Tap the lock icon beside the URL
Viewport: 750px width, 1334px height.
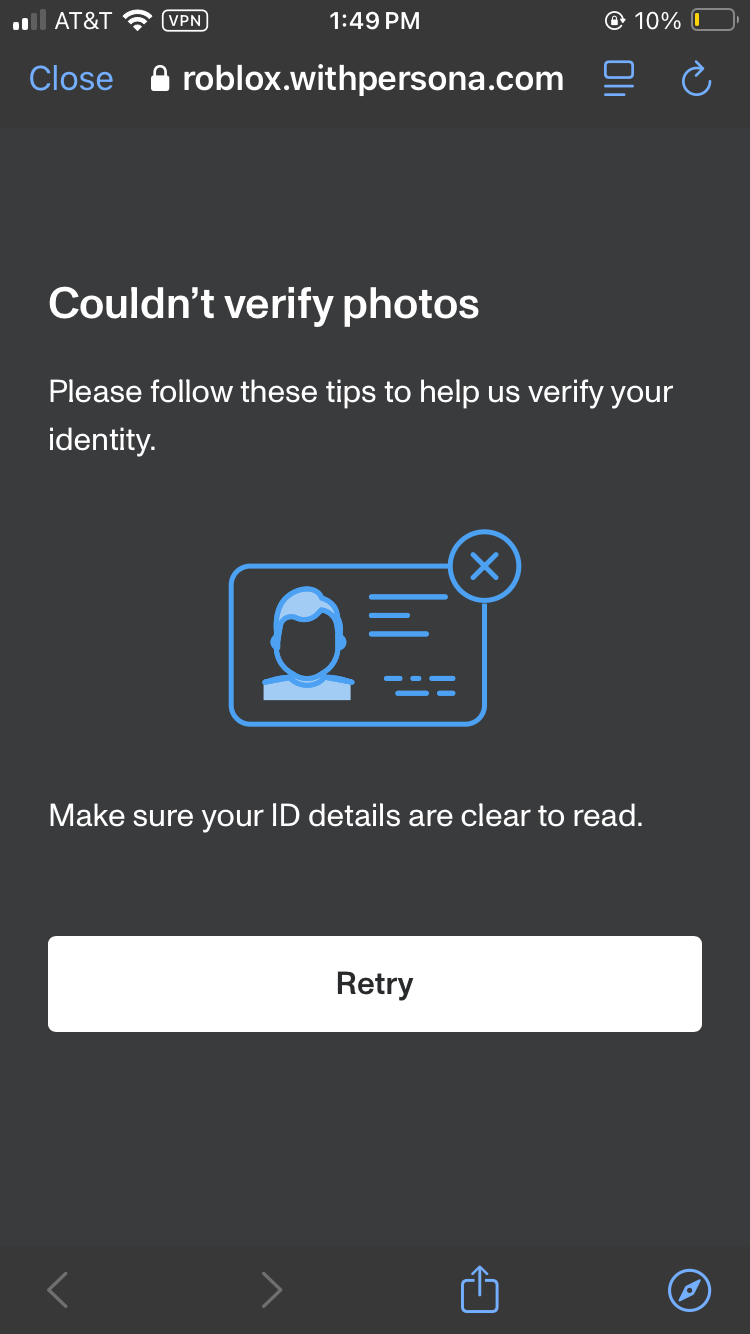point(160,79)
